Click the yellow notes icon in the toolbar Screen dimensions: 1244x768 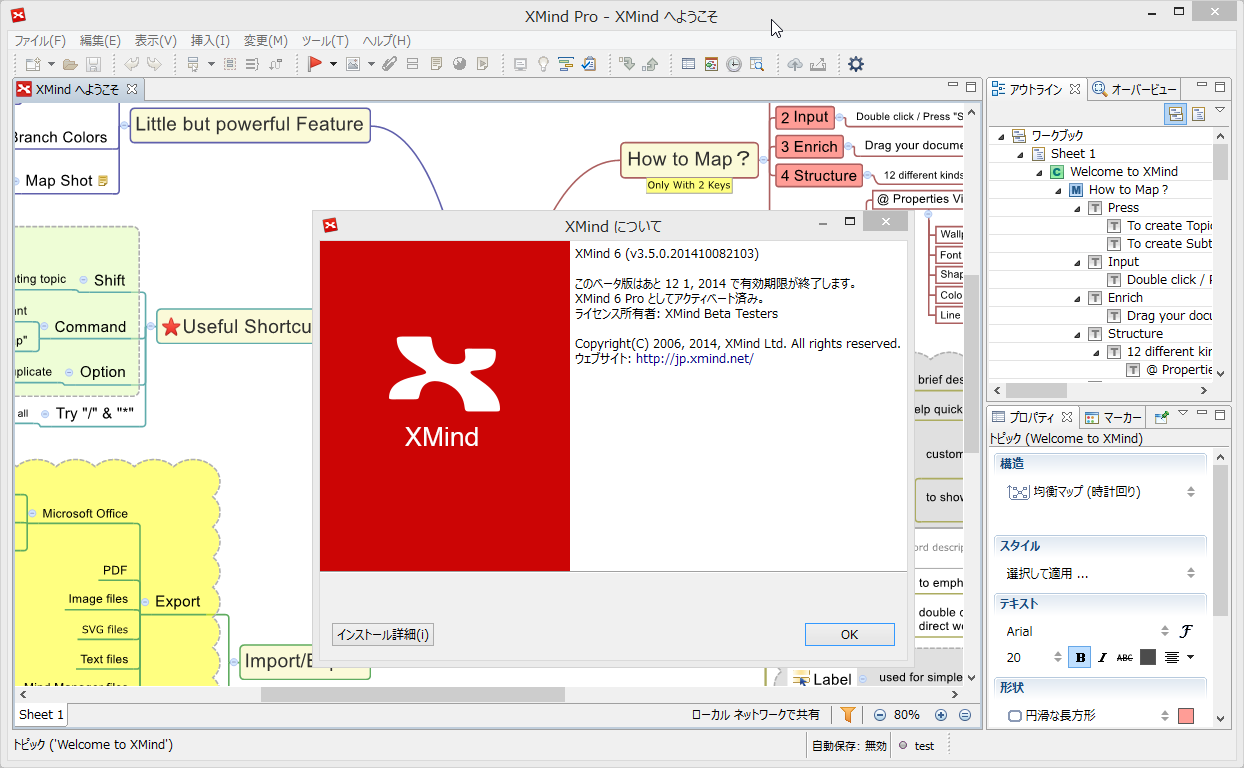[436, 64]
